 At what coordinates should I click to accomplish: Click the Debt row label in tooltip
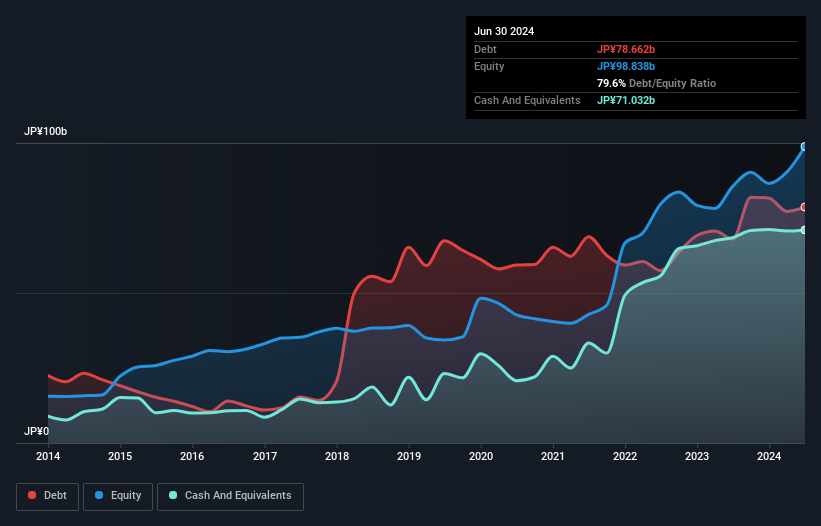(x=485, y=49)
